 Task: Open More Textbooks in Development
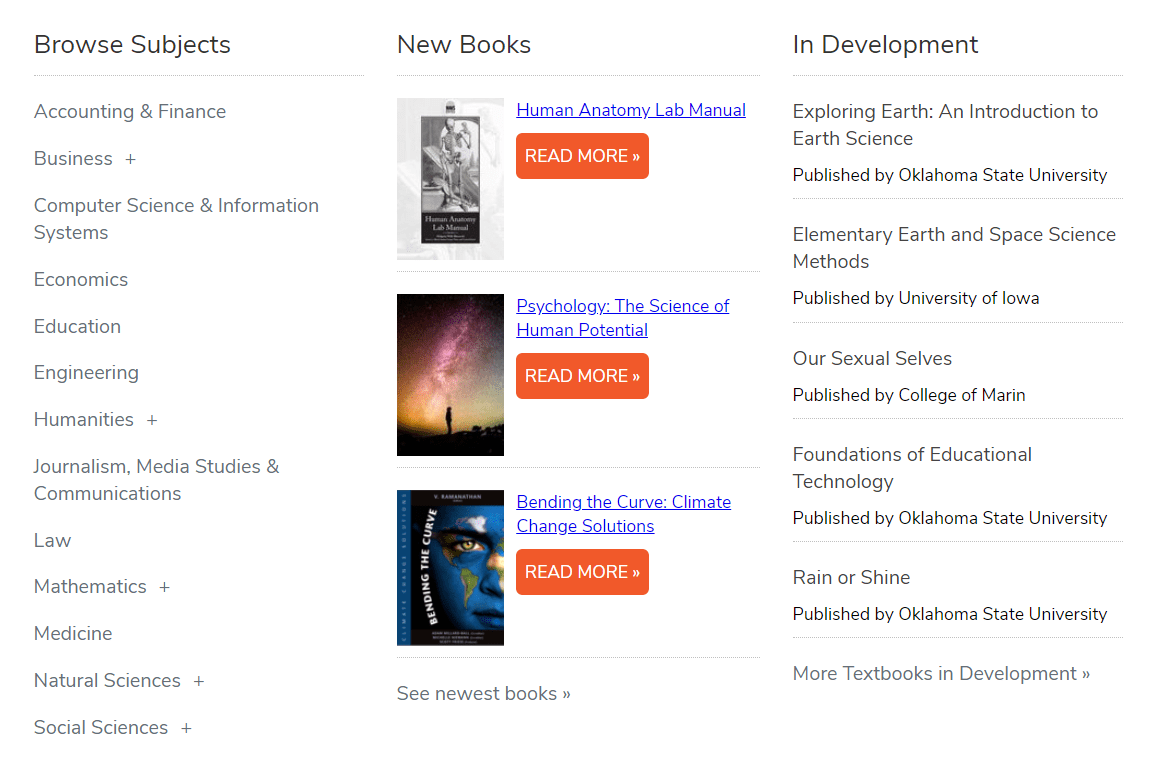[x=941, y=673]
